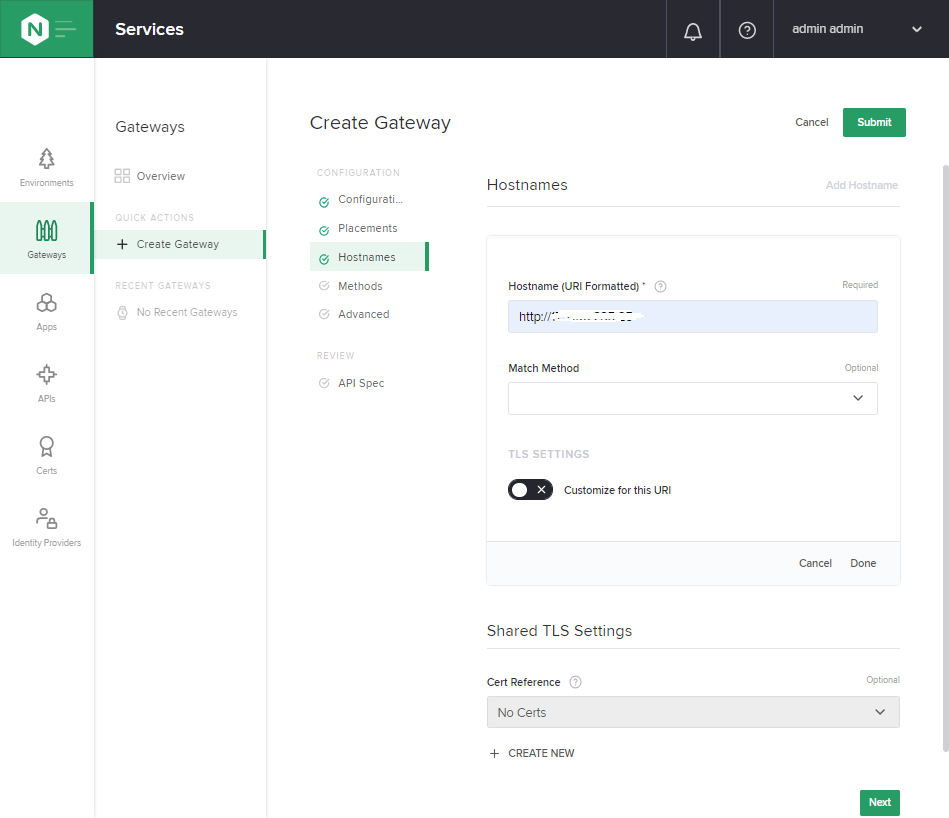This screenshot has height=818, width=949.
Task: Cancel the hostname card edit
Action: pyautogui.click(x=815, y=563)
